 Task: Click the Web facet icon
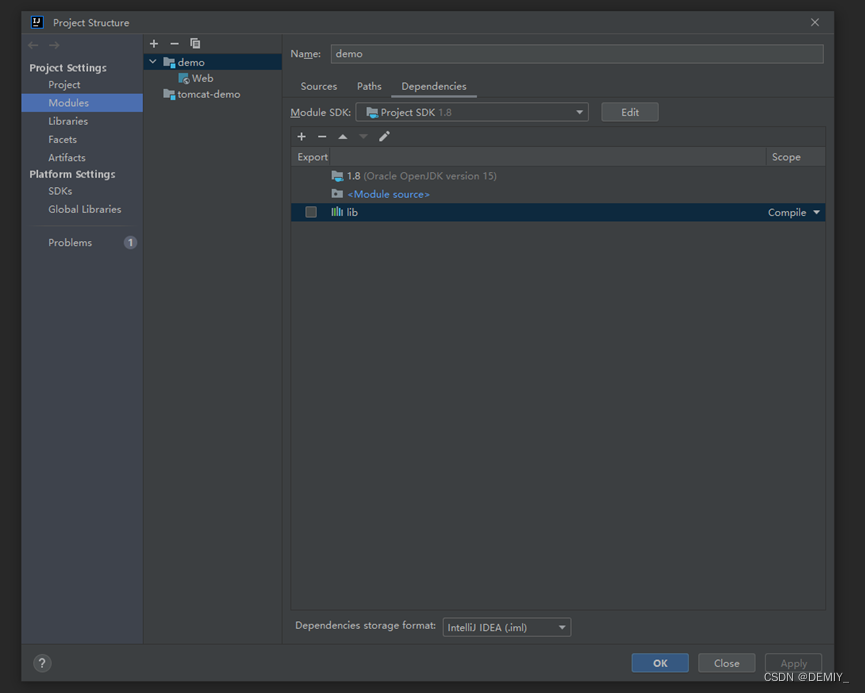[x=184, y=79]
